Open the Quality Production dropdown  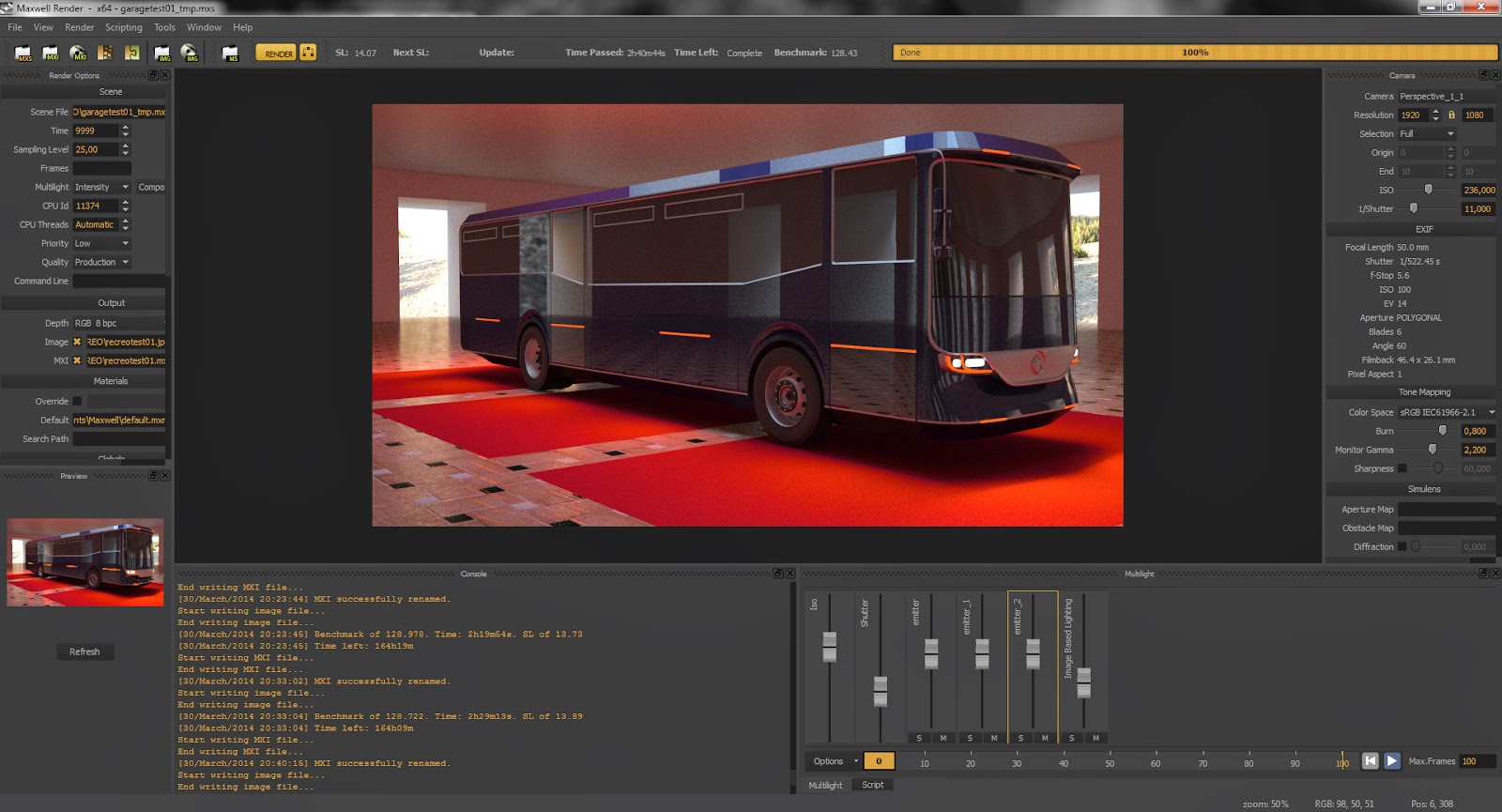tap(102, 262)
